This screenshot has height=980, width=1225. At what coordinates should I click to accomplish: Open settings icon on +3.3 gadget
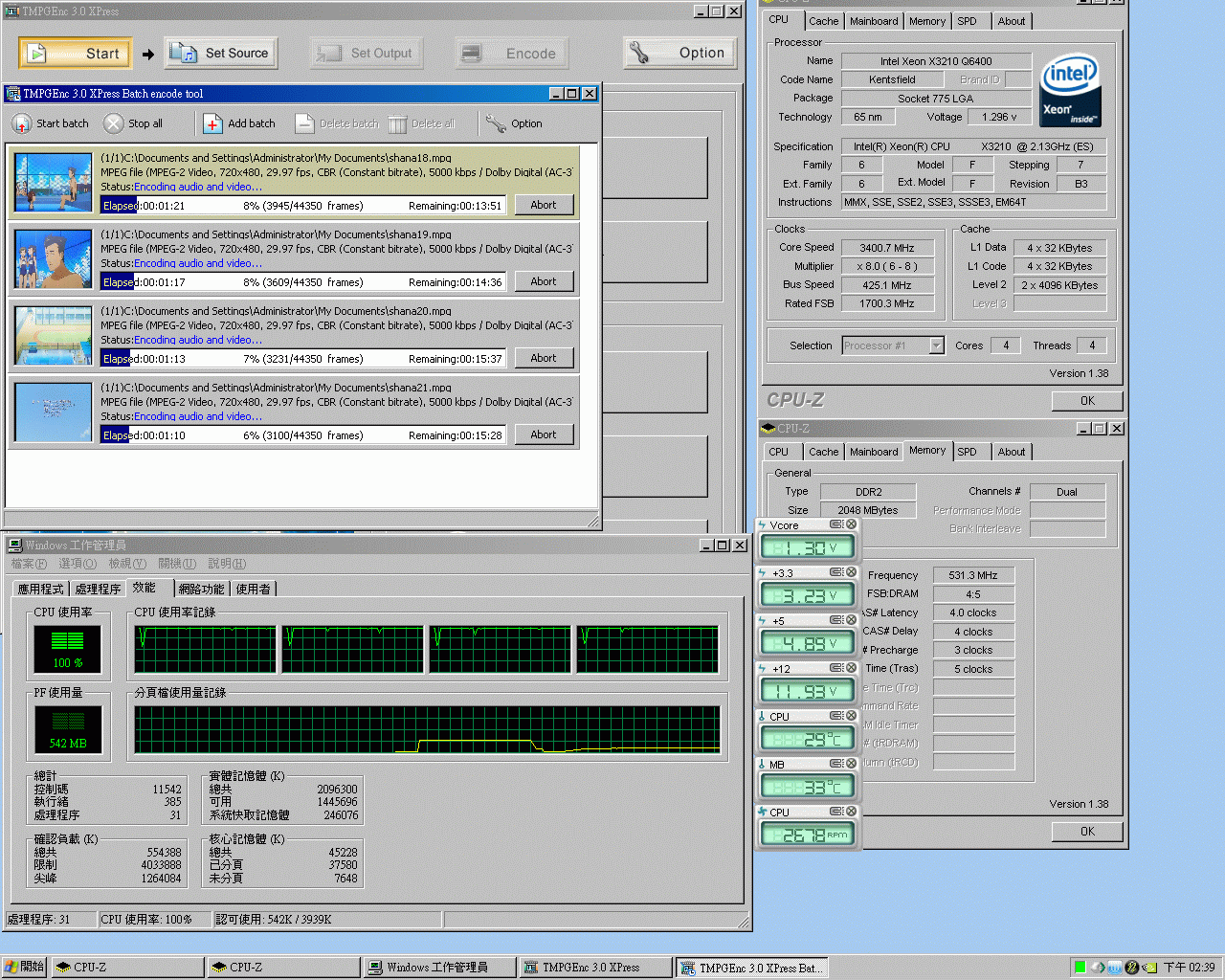pos(836,572)
